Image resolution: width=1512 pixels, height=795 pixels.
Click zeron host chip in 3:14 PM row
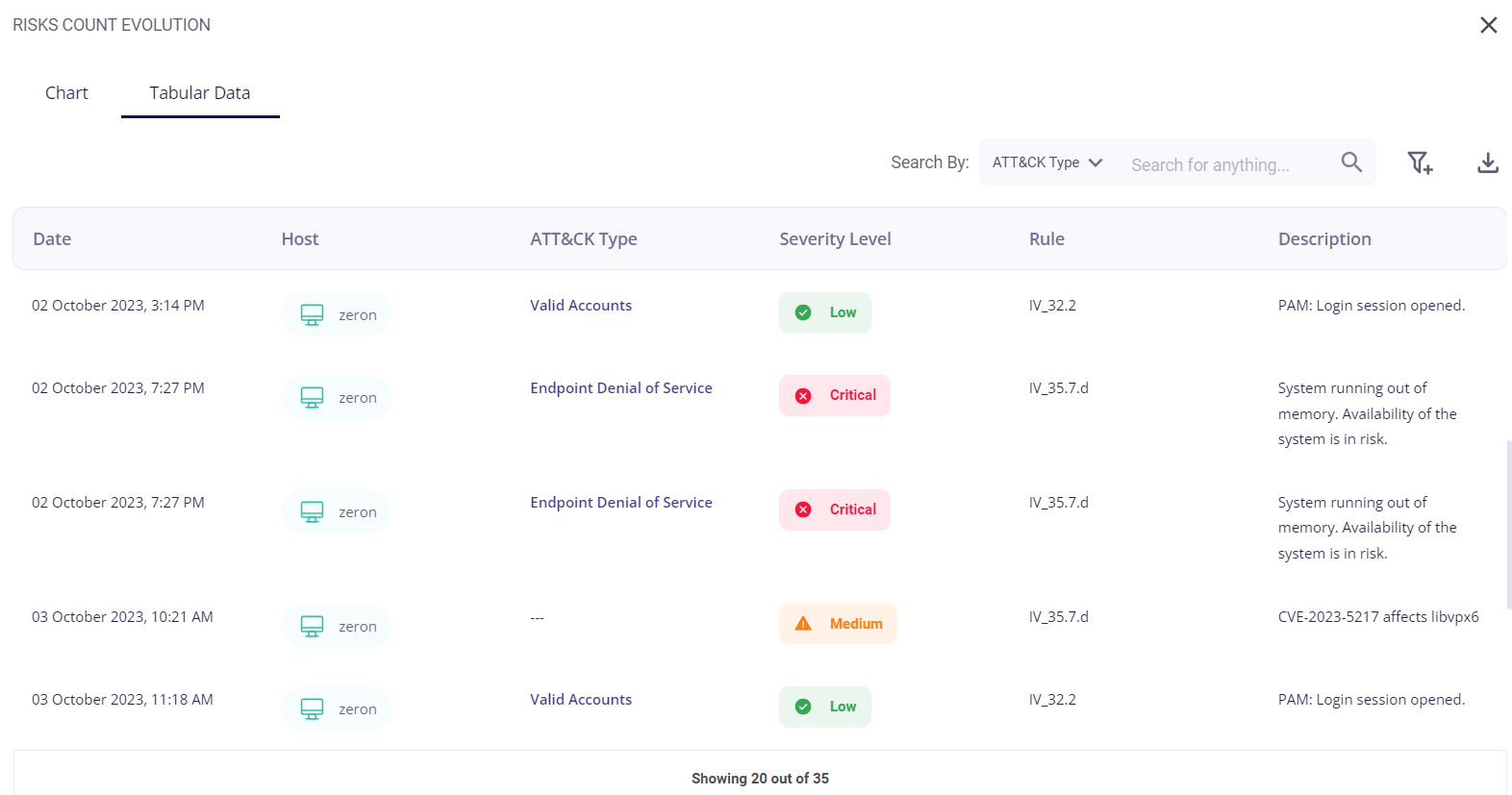point(336,314)
